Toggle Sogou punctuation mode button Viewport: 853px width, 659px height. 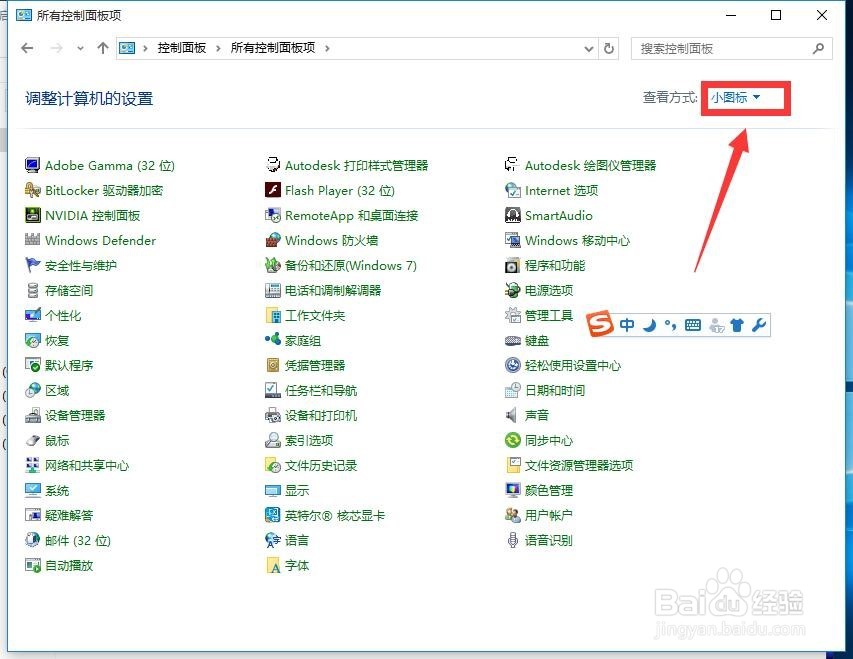tap(670, 325)
